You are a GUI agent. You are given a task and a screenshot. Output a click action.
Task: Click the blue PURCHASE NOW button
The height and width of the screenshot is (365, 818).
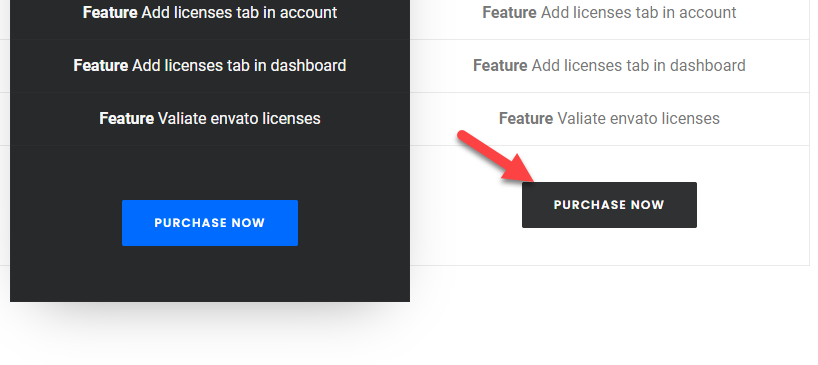pyautogui.click(x=210, y=223)
